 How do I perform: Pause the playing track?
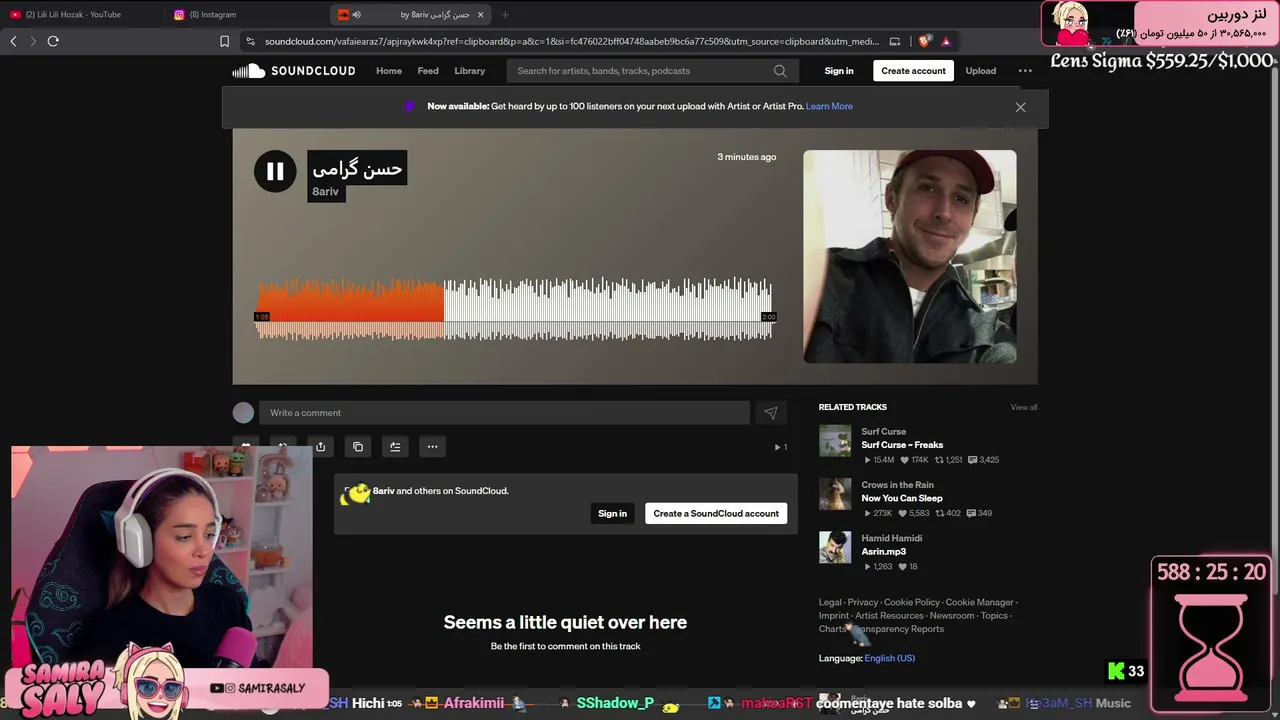(x=275, y=171)
